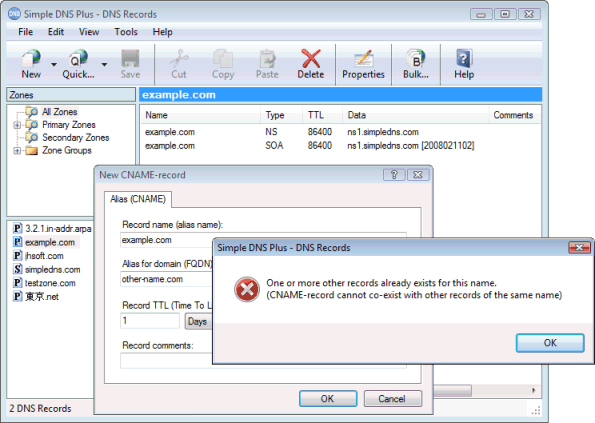
Task: Open record Properties toolbar icon
Action: [363, 58]
